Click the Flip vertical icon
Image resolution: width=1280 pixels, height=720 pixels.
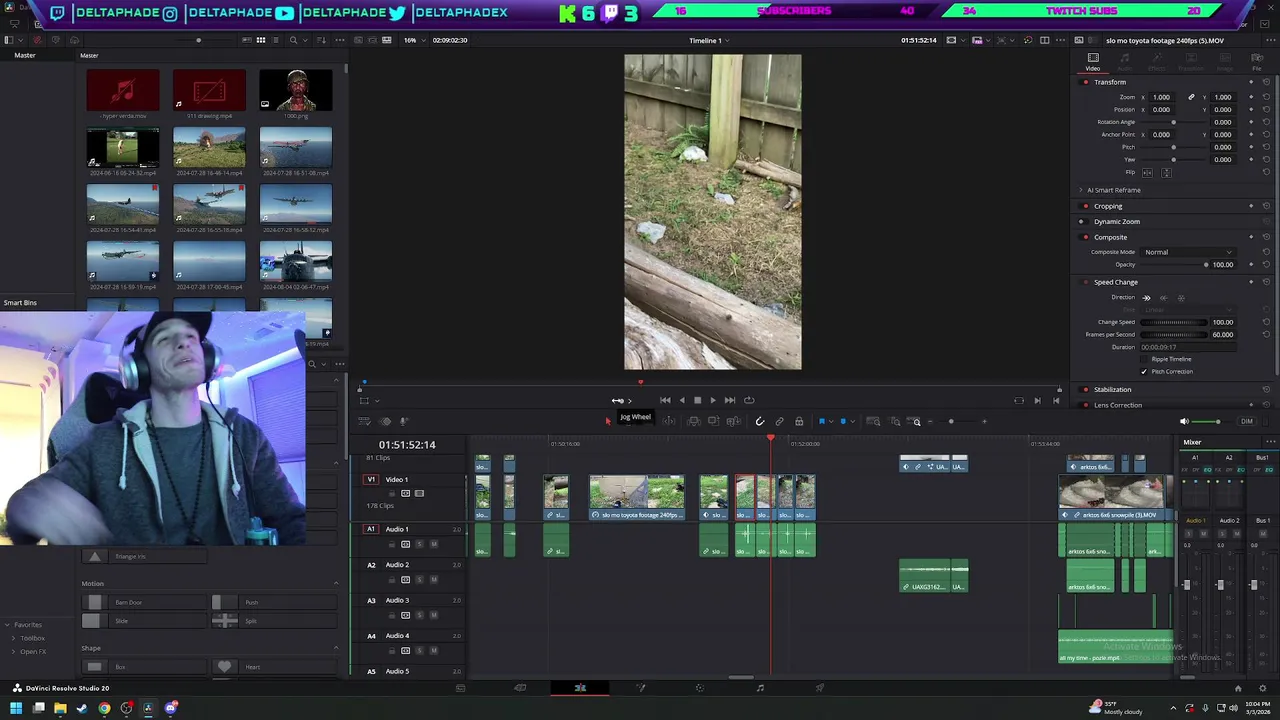(x=1166, y=173)
